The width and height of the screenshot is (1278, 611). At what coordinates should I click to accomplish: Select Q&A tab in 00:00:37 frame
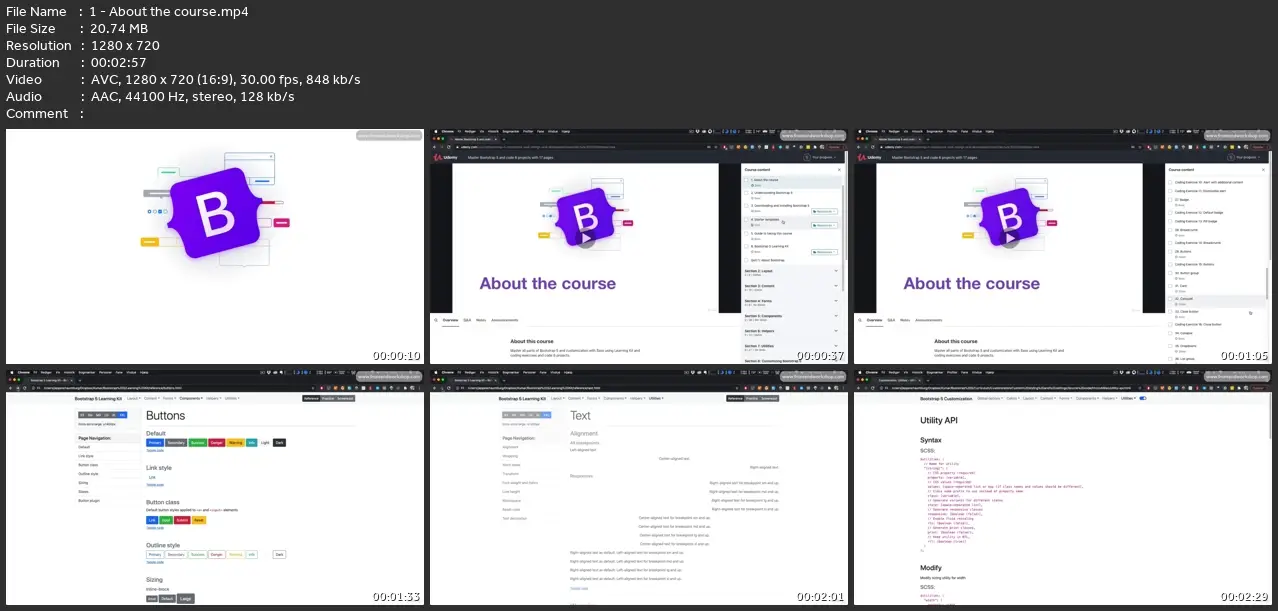click(467, 321)
